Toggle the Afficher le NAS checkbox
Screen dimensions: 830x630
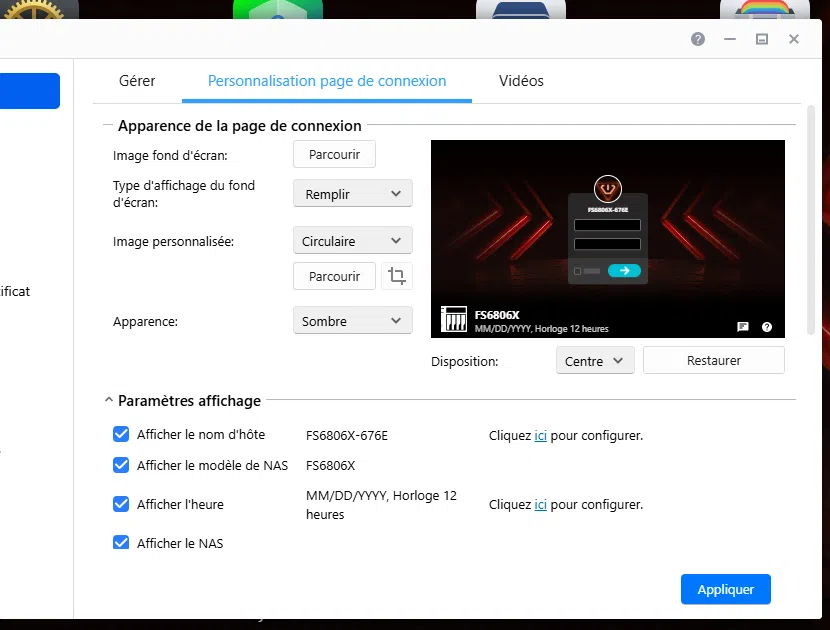(121, 543)
